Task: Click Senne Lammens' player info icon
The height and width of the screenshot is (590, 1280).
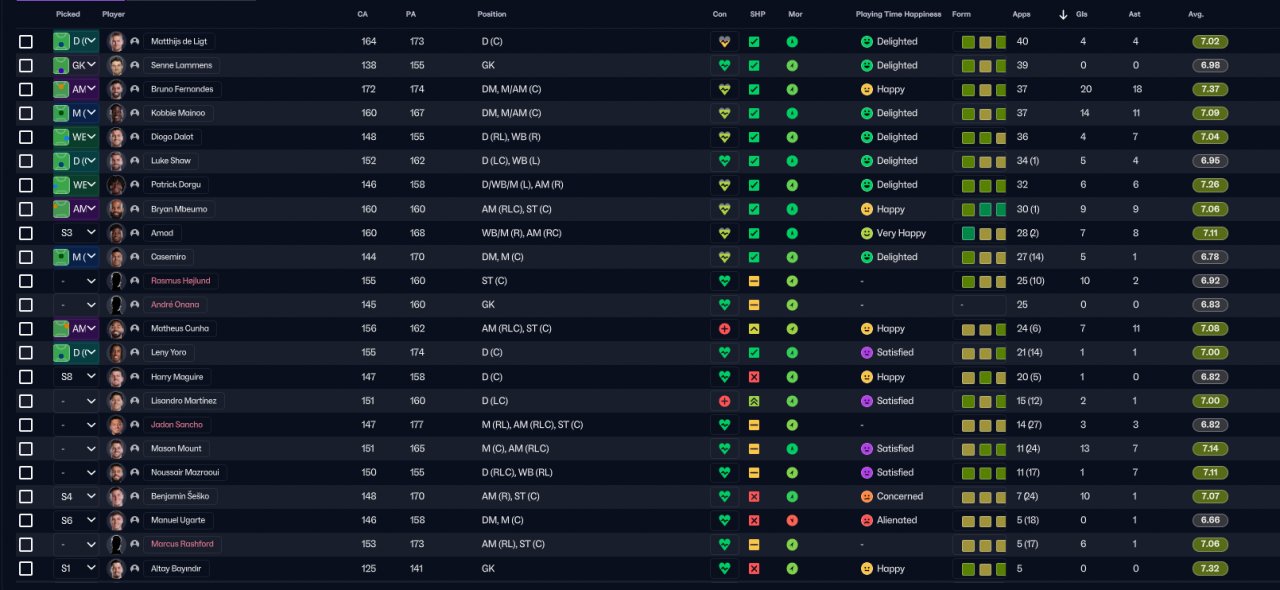Action: (x=134, y=65)
